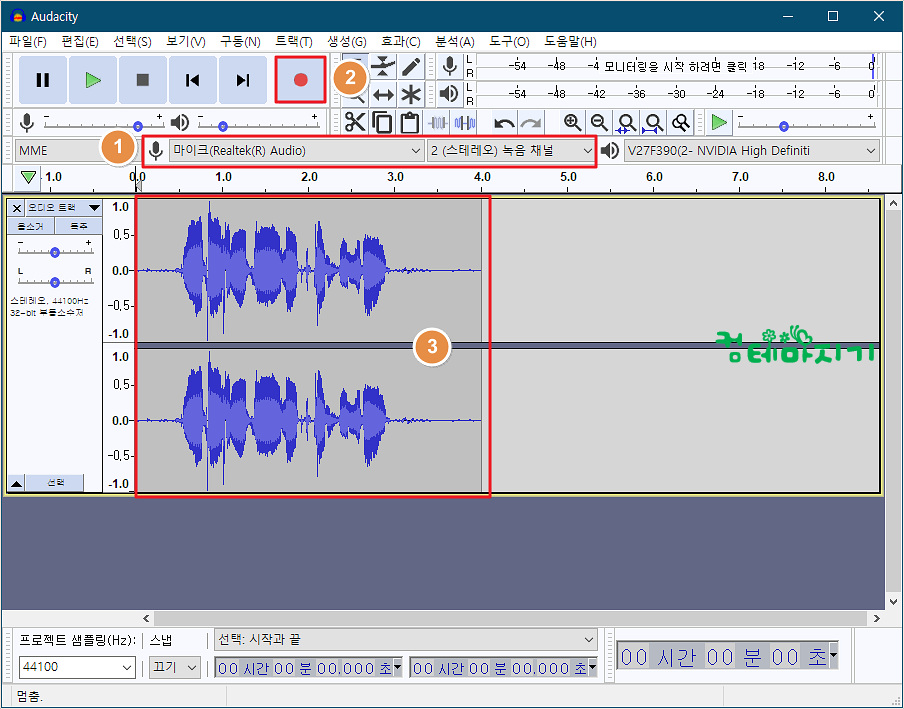The width and height of the screenshot is (904, 709).
Task: Click Play-at-Speed green arrow
Action: click(x=719, y=122)
